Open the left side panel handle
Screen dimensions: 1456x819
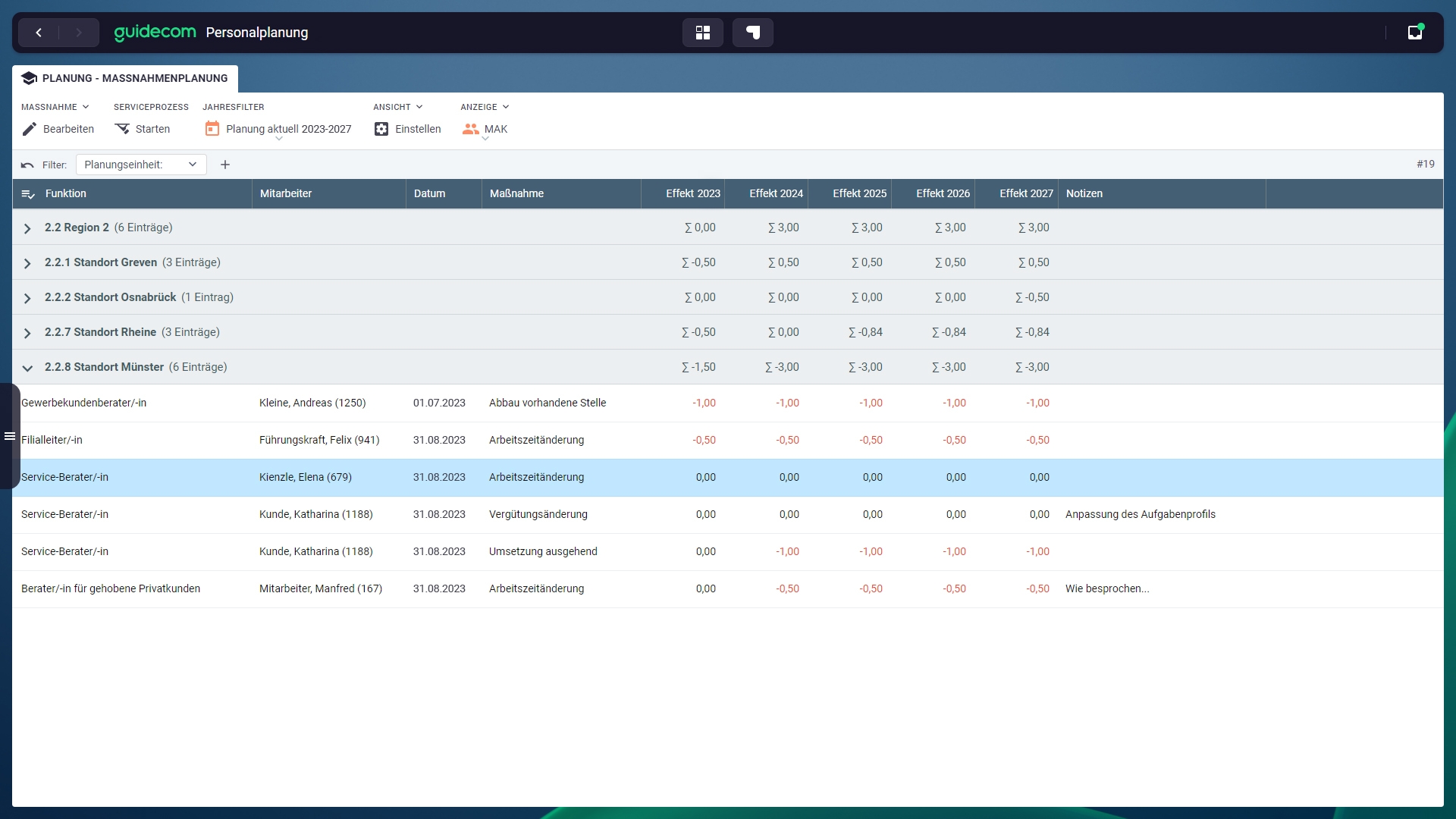coord(10,436)
